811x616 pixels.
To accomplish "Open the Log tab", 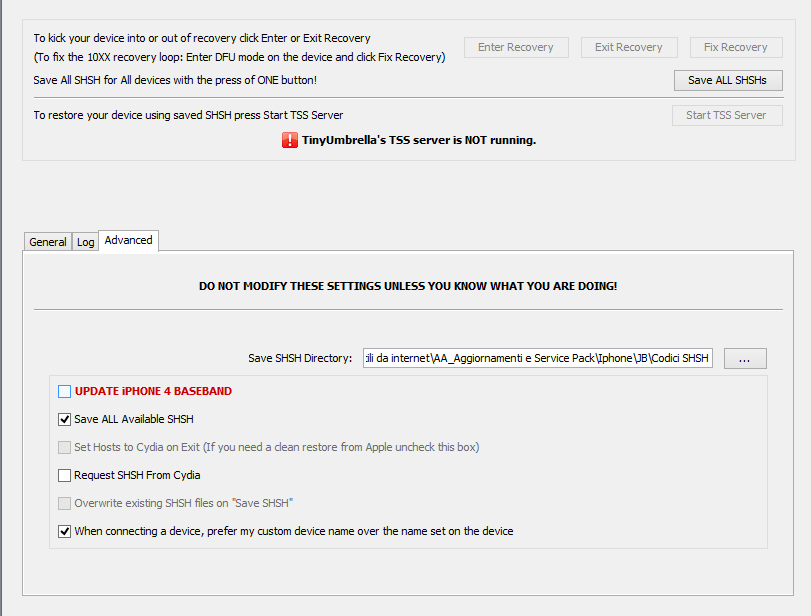I will pos(85,242).
